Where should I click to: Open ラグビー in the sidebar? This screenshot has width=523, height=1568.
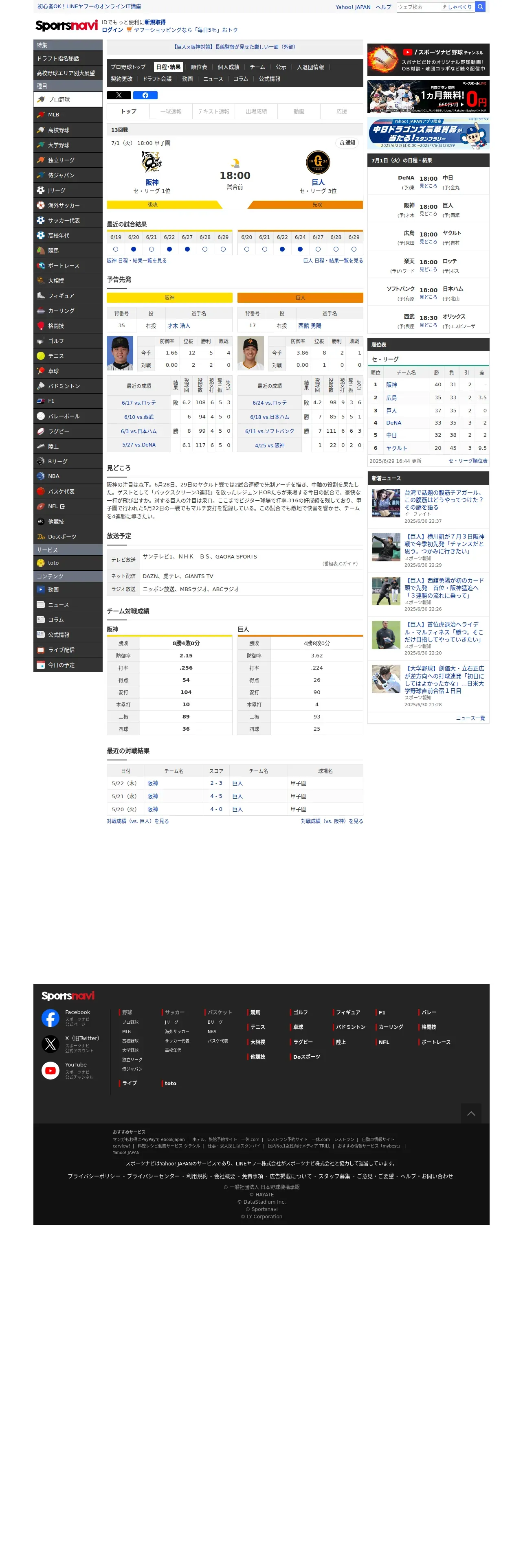click(68, 431)
